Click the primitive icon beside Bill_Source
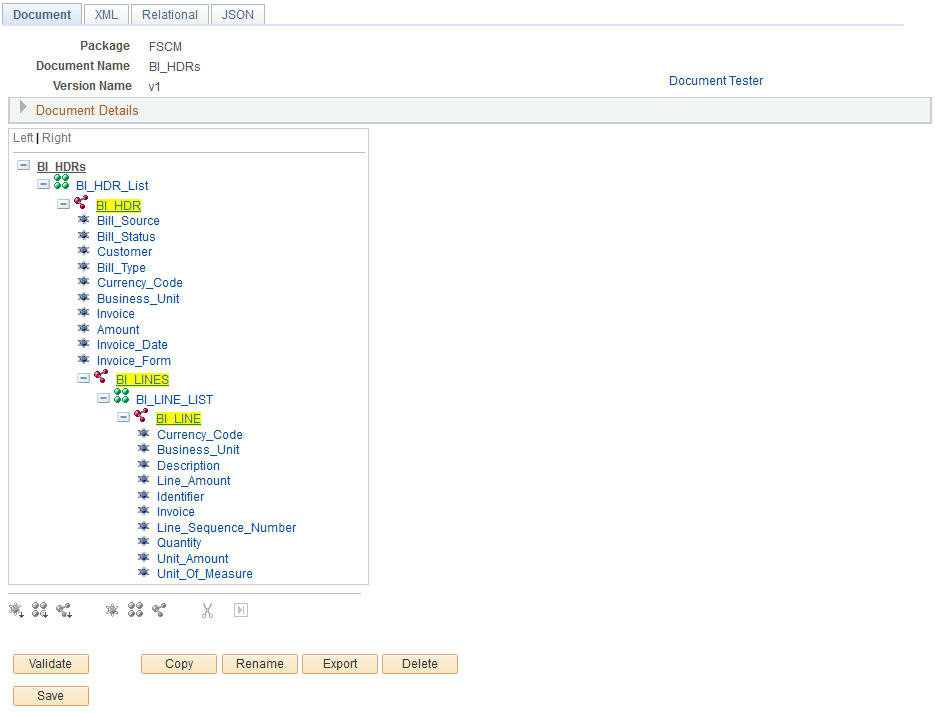This screenshot has width=935, height=713. tap(84, 220)
